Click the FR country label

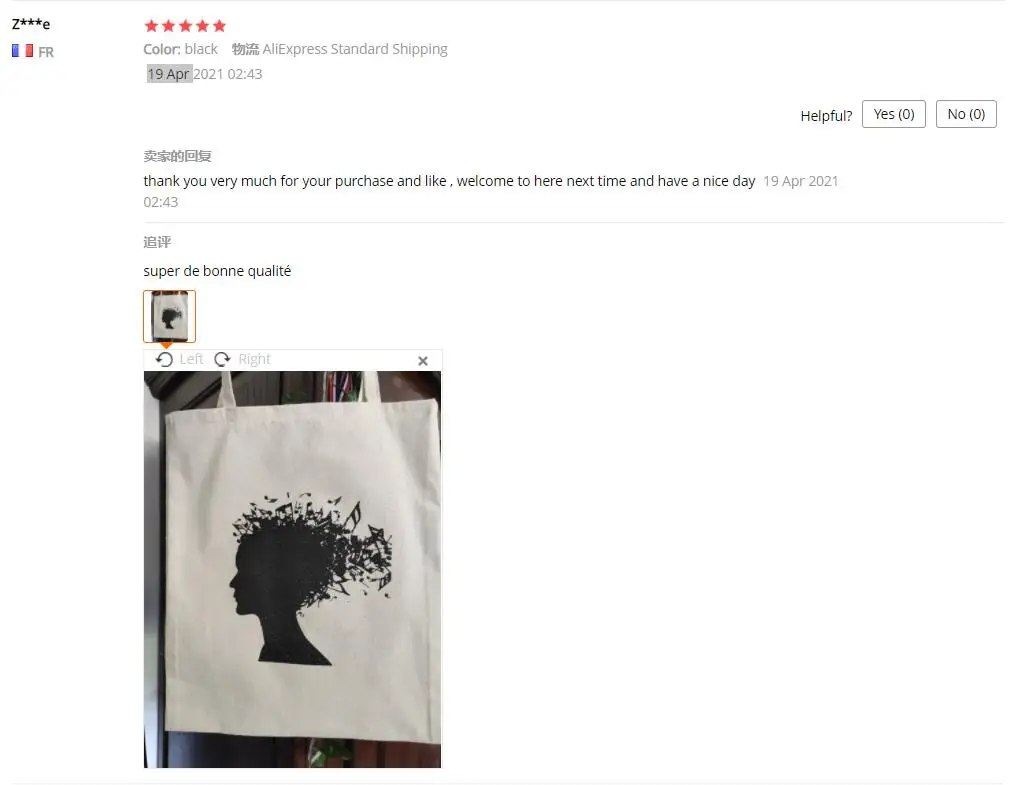click(x=46, y=52)
